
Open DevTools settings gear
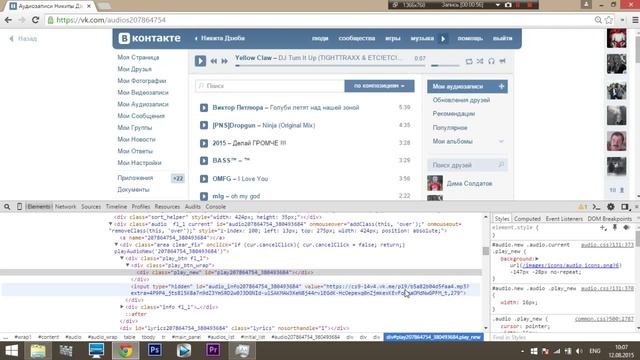click(x=610, y=207)
